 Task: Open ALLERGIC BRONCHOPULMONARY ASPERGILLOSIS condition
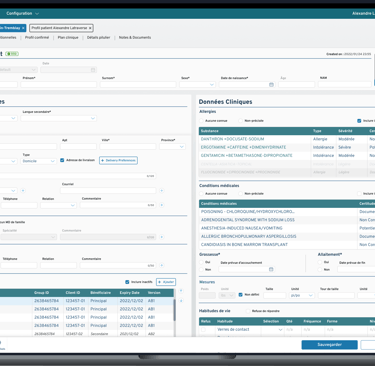(249, 236)
